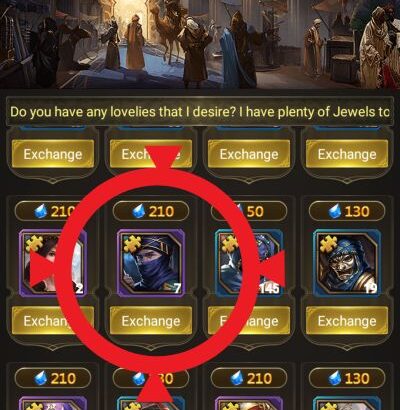Click Exchange under the masked ninja shard
The width and height of the screenshot is (400, 410).
(151, 321)
